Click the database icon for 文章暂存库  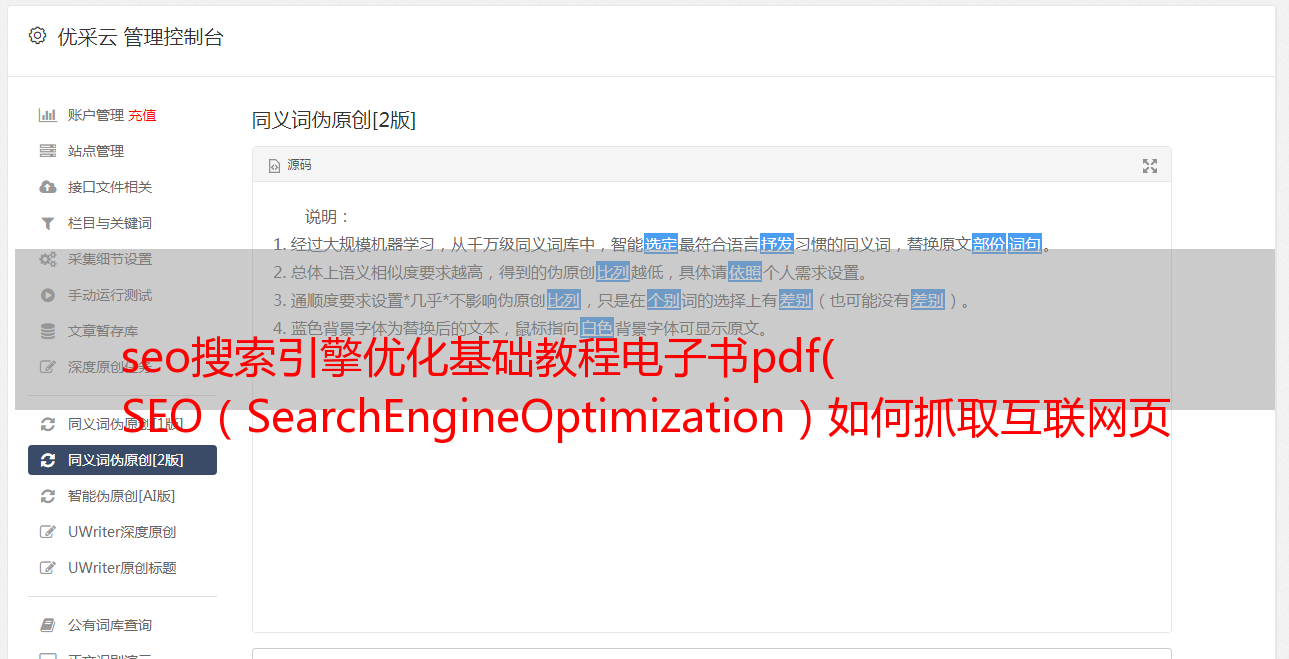pos(47,331)
